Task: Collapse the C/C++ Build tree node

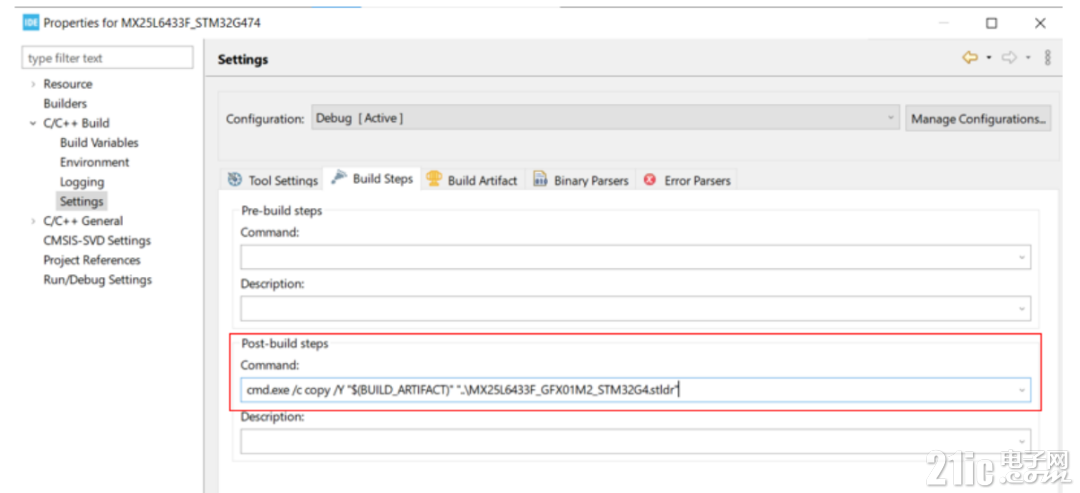Action: [x=32, y=123]
